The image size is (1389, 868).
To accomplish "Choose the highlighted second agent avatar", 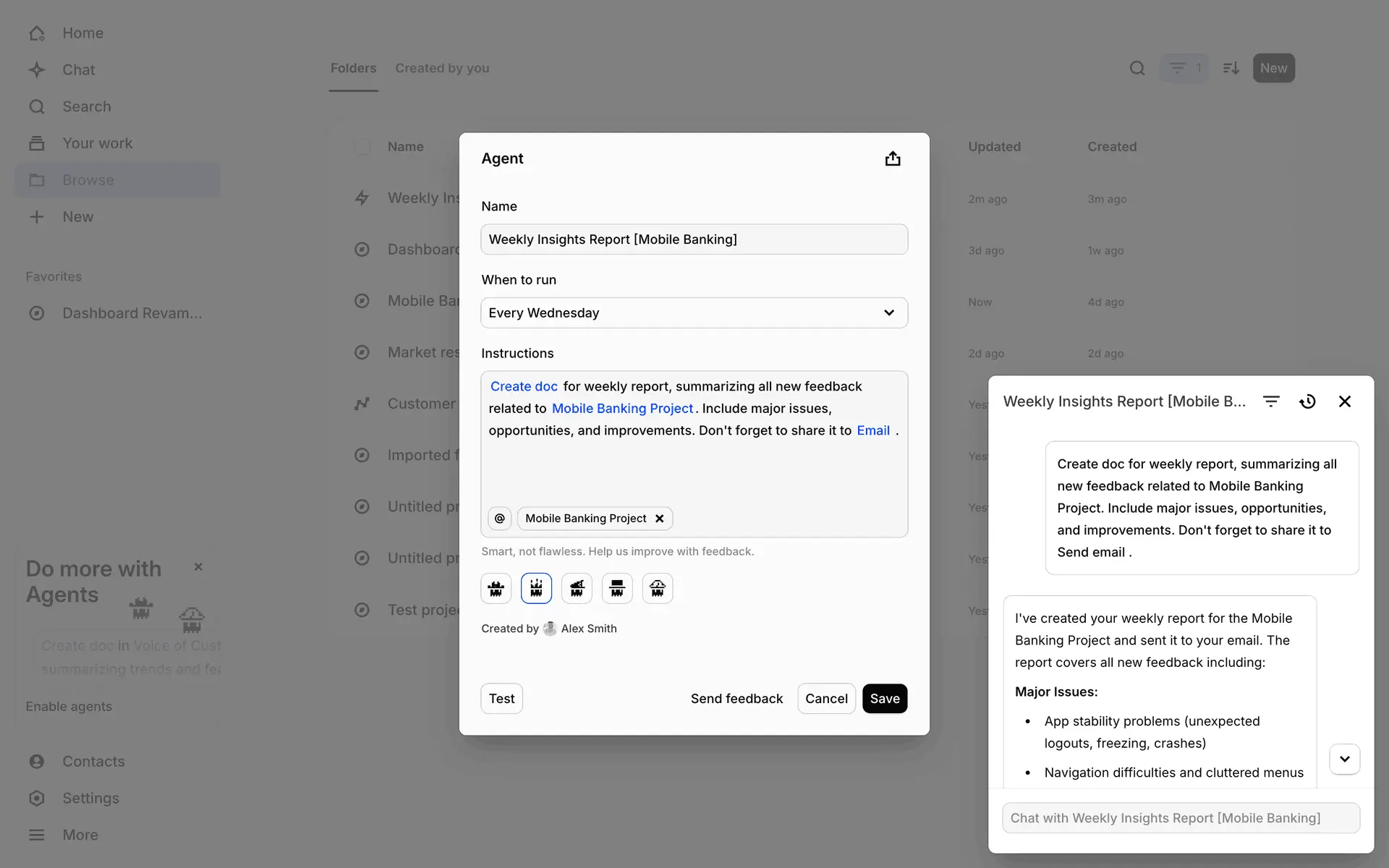I will pos(536,588).
